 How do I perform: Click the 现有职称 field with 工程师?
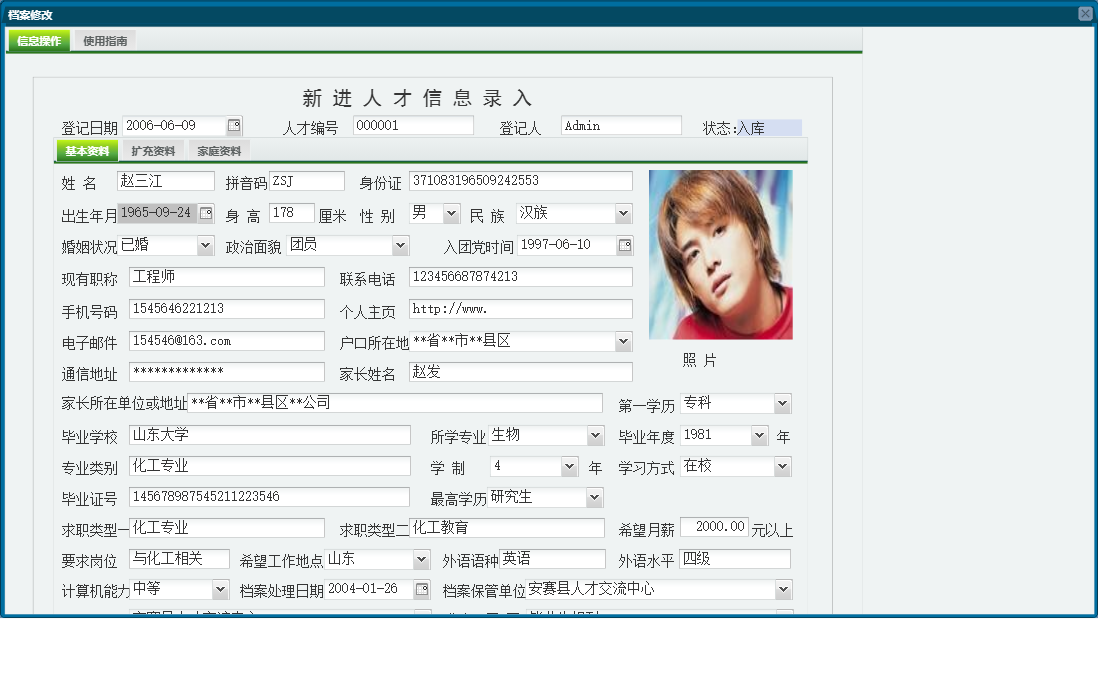point(227,277)
